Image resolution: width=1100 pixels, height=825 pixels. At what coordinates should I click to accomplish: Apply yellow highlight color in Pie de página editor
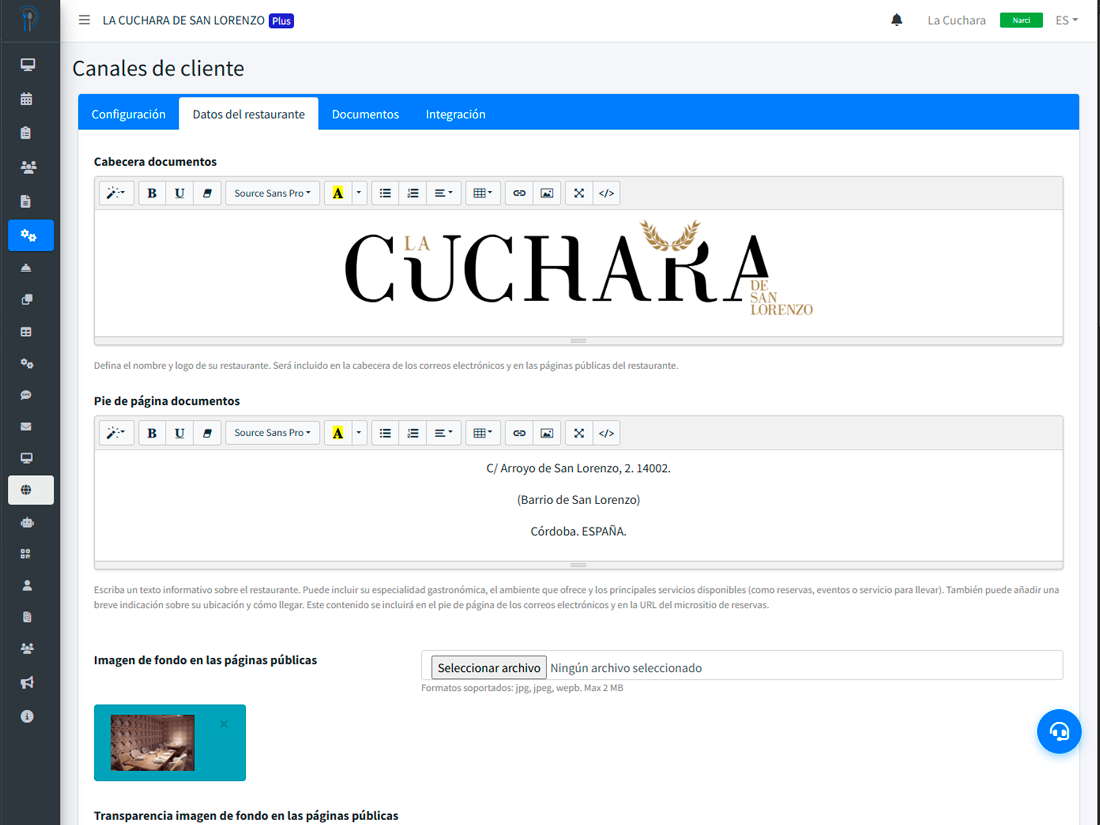337,433
